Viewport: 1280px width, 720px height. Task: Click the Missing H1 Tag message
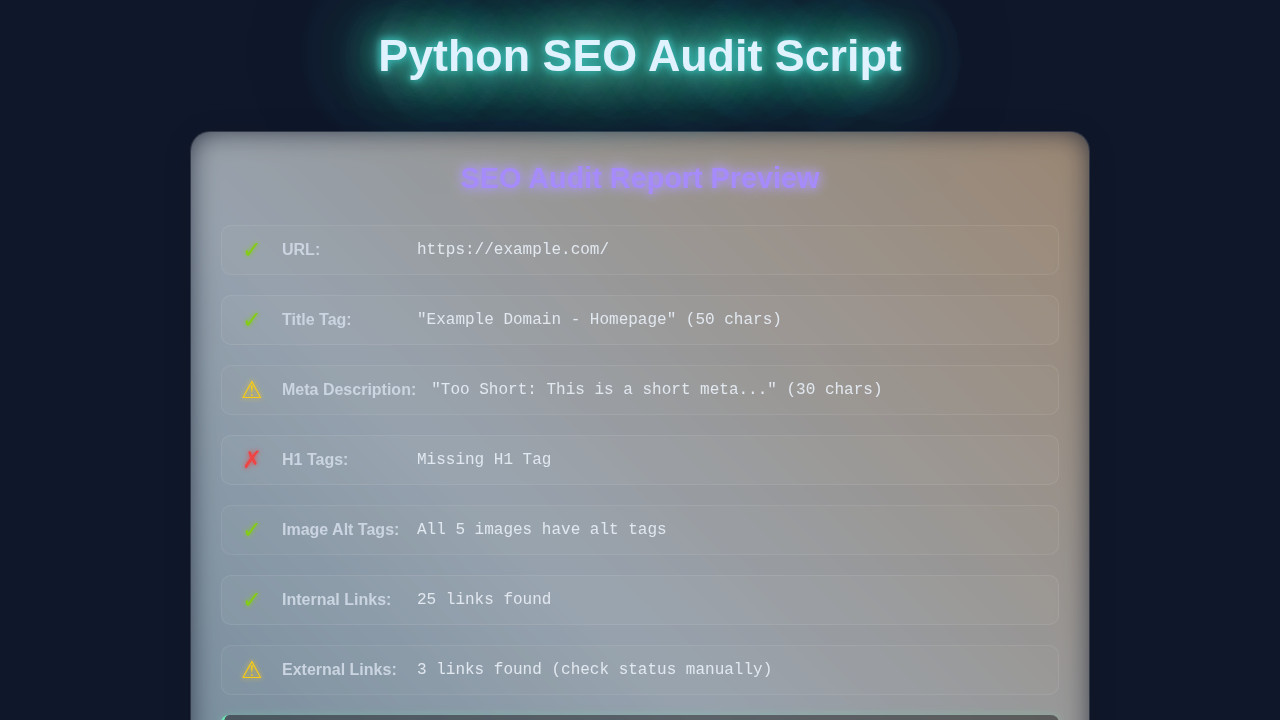484,460
